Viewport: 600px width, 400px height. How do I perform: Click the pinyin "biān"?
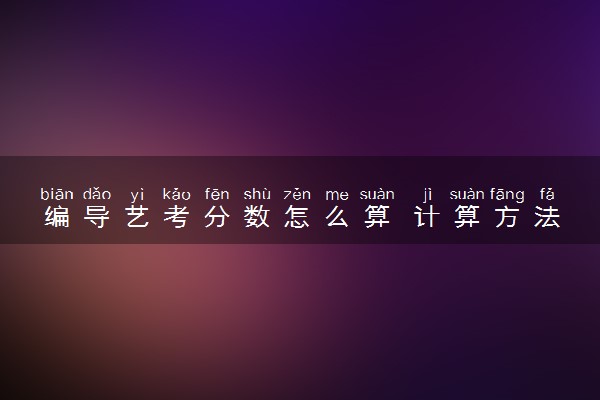pyautogui.click(x=57, y=194)
